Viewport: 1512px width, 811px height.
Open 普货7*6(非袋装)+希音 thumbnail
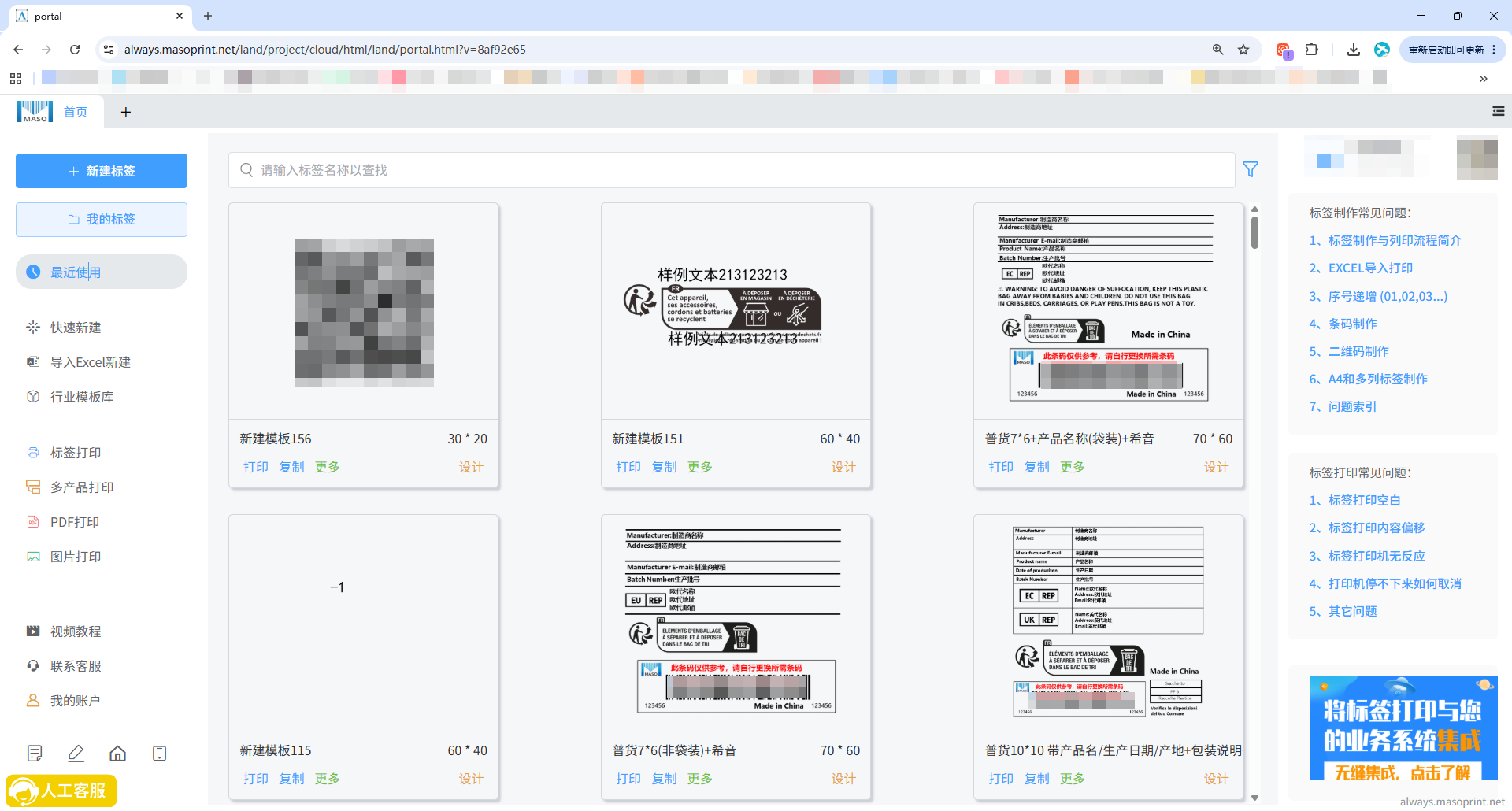click(736, 623)
